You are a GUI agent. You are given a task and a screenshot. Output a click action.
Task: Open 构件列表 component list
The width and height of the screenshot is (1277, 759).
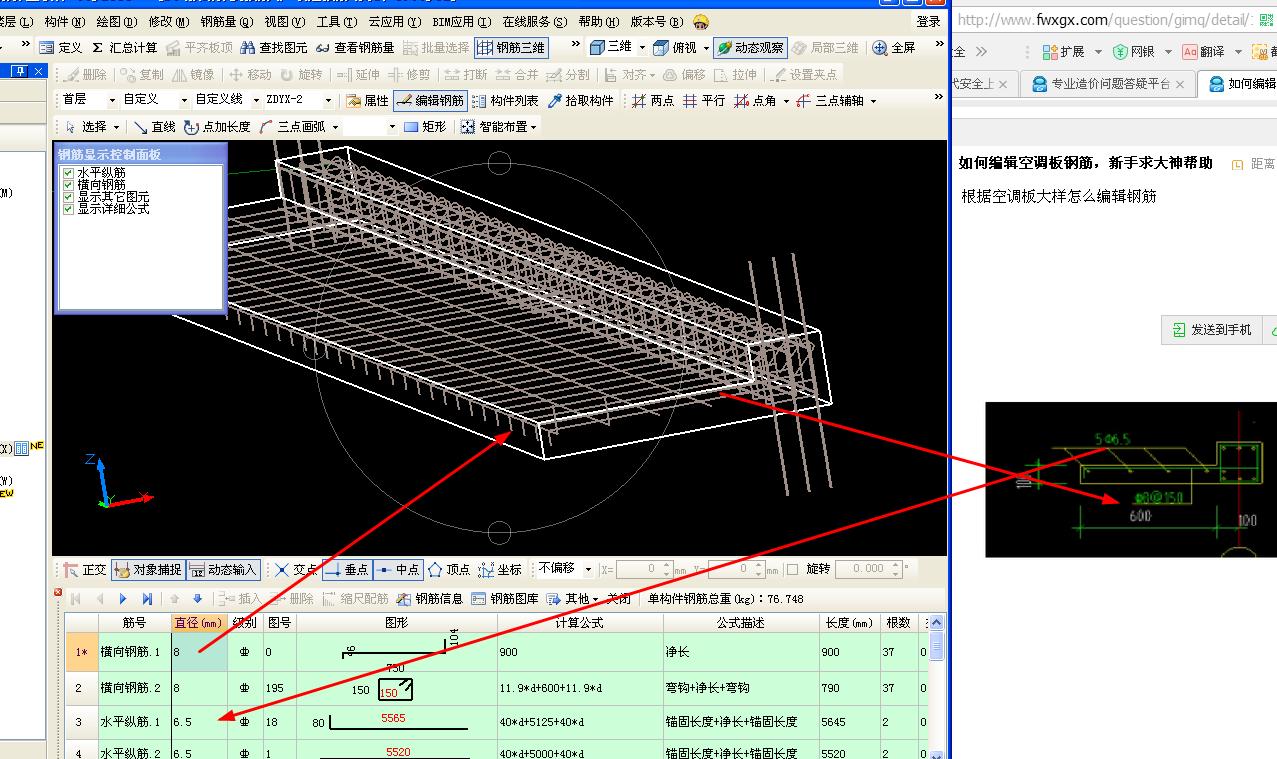point(505,100)
